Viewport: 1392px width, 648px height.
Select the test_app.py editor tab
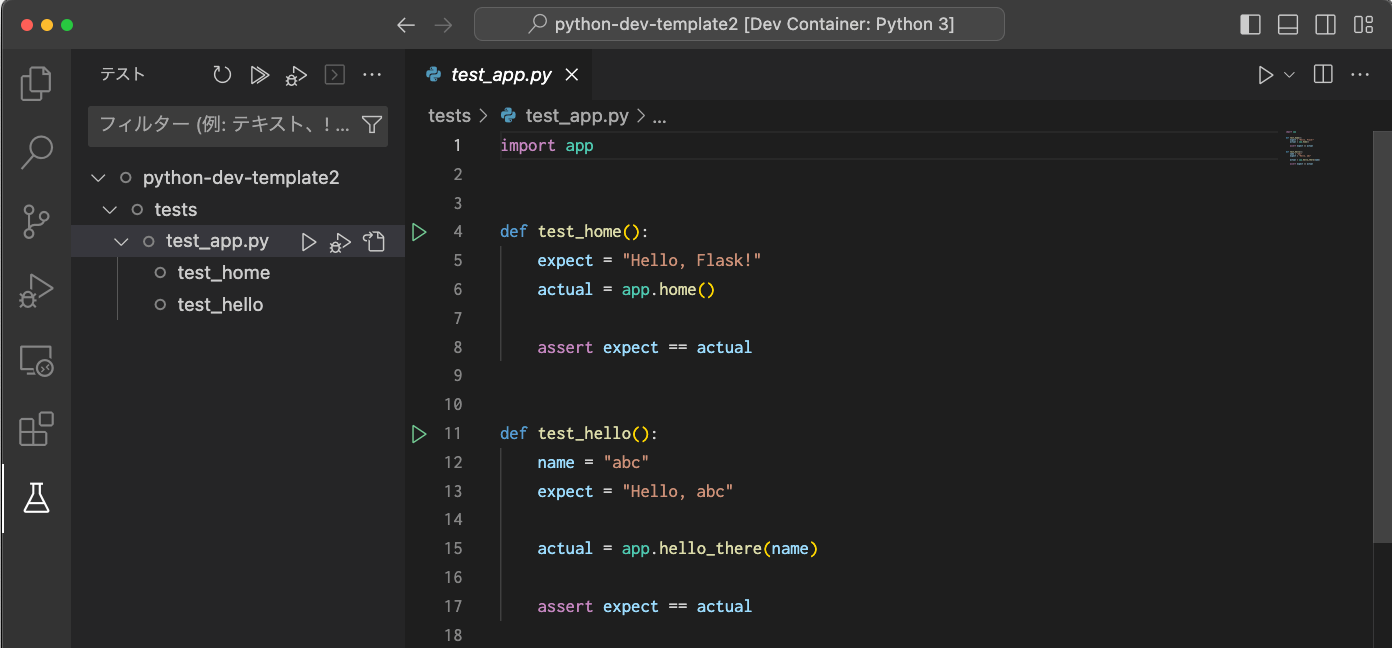[500, 75]
